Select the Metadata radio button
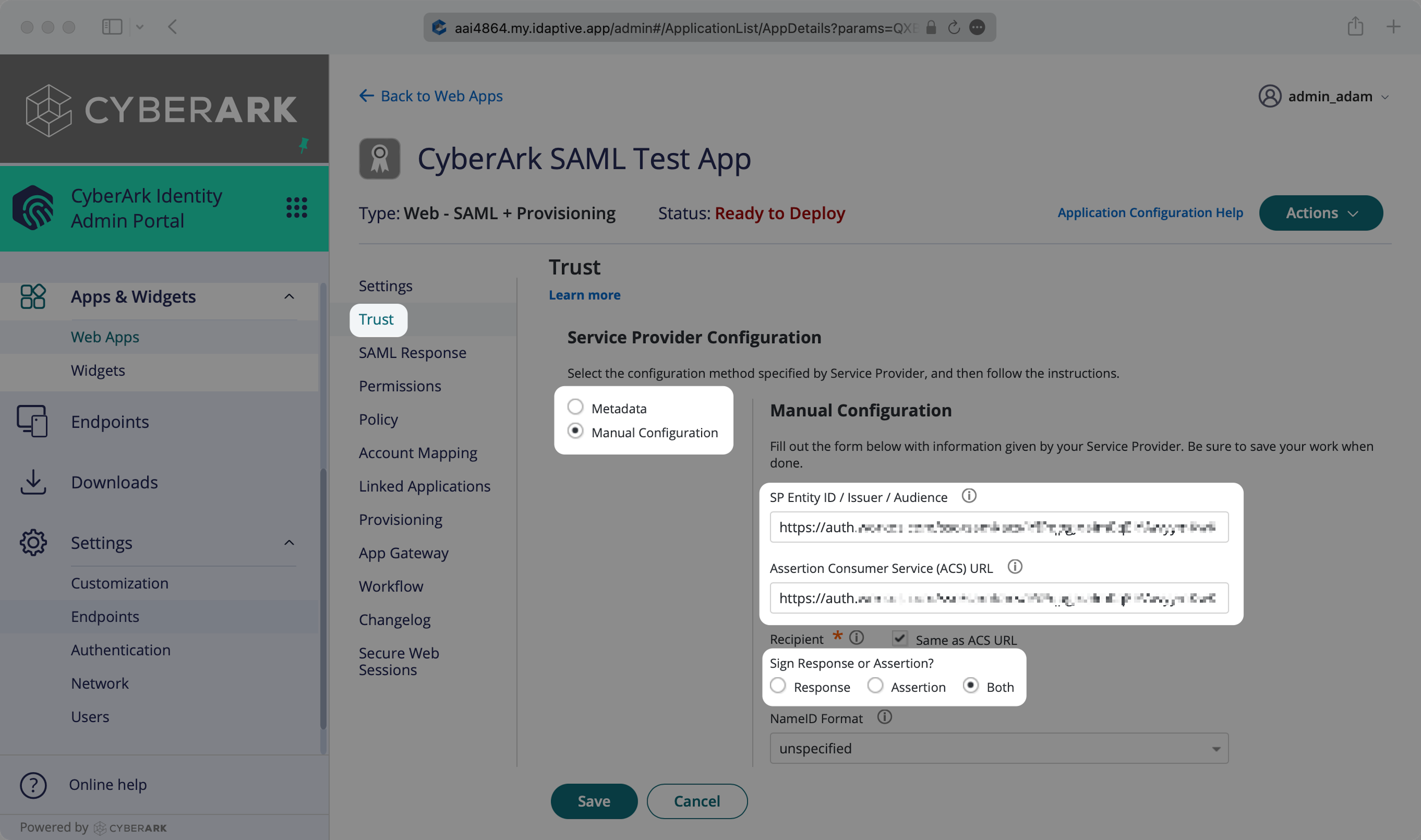 pyautogui.click(x=575, y=407)
